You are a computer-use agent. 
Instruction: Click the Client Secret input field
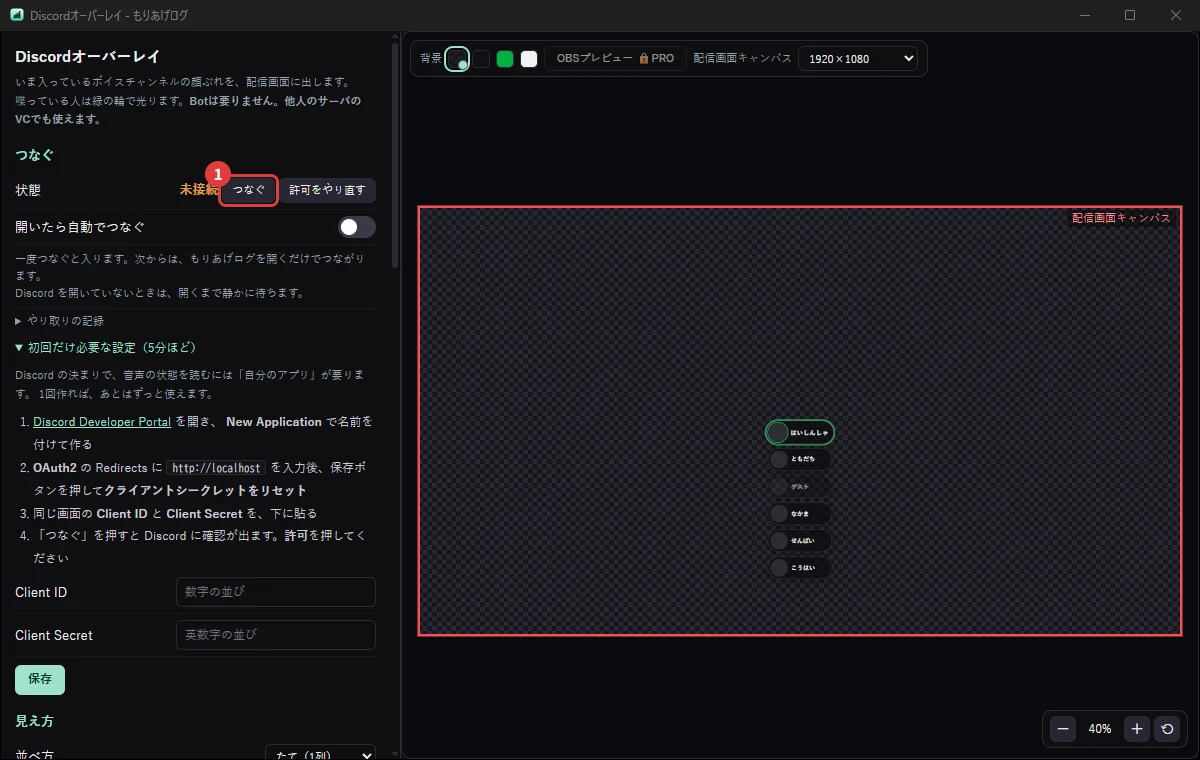(x=275, y=635)
